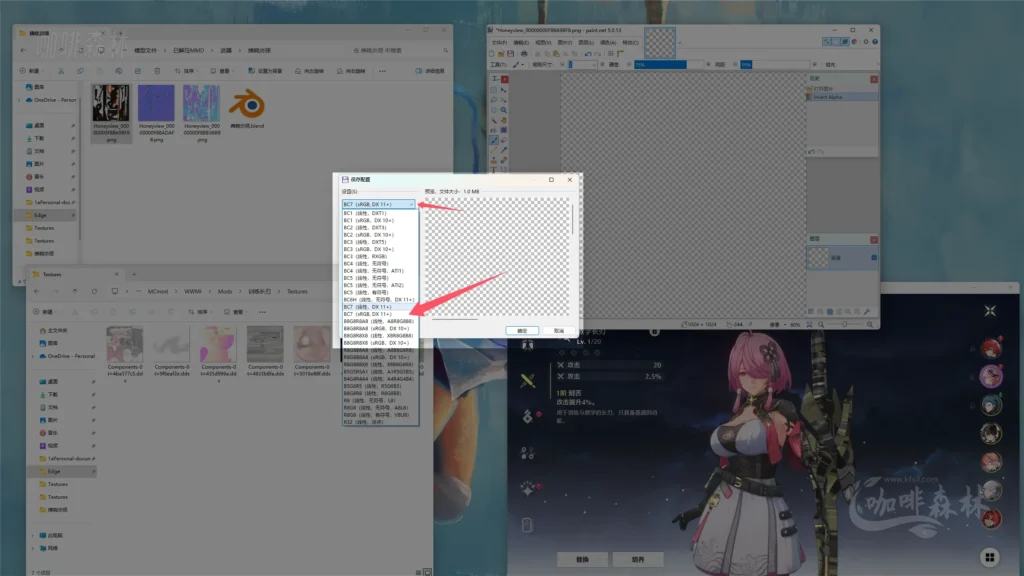The image size is (1024, 576).
Task: Switch to the Textures tab in Explorer
Action: (53, 274)
